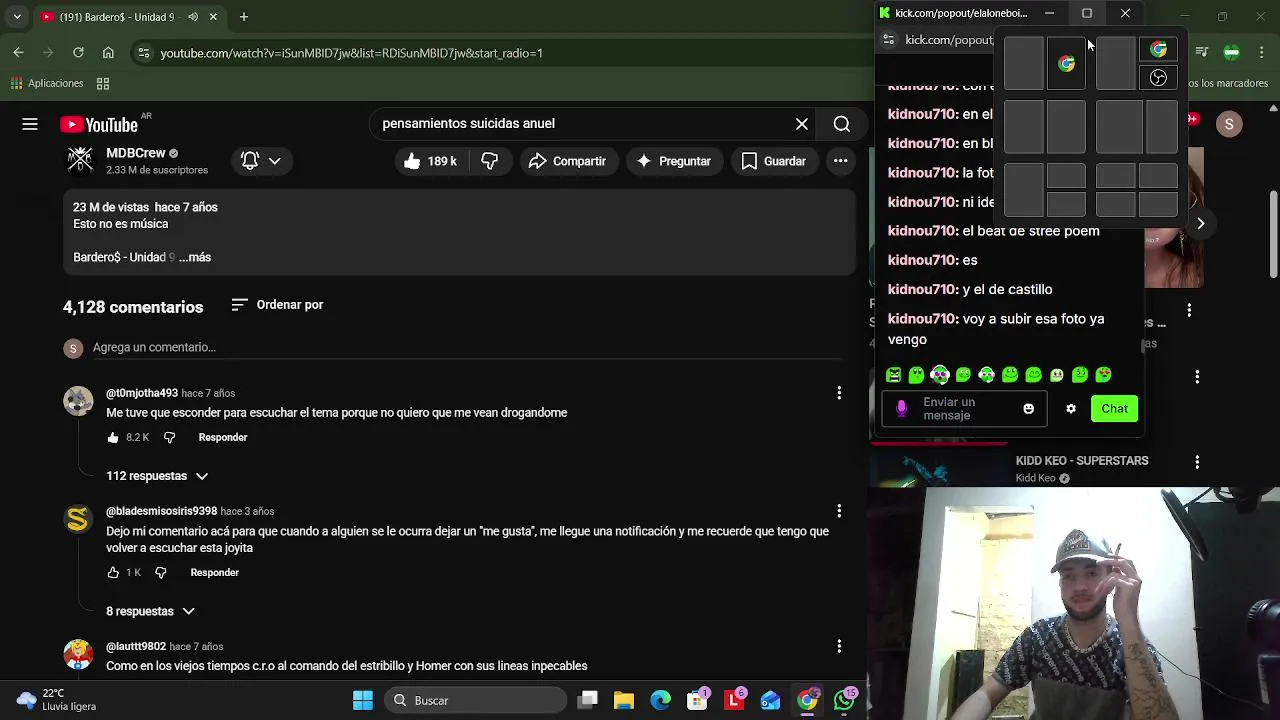Open the Chrome three-dot menu
Screen dimensions: 1280x720
[x=1260, y=52]
